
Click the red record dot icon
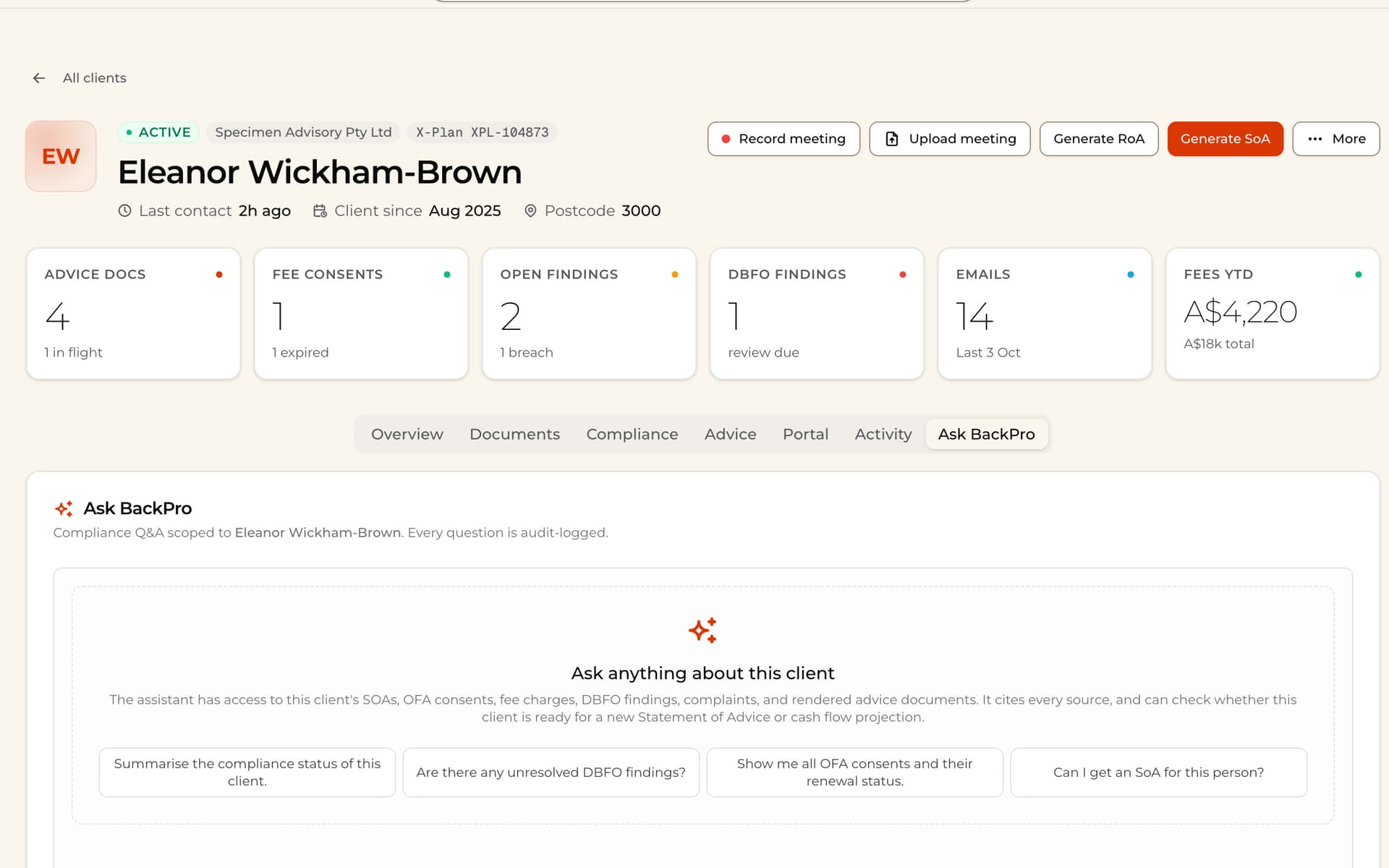pyautogui.click(x=726, y=139)
